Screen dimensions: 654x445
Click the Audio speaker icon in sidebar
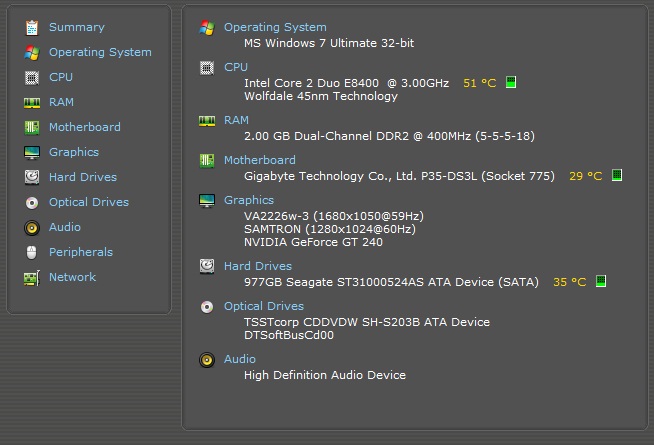pos(32,227)
